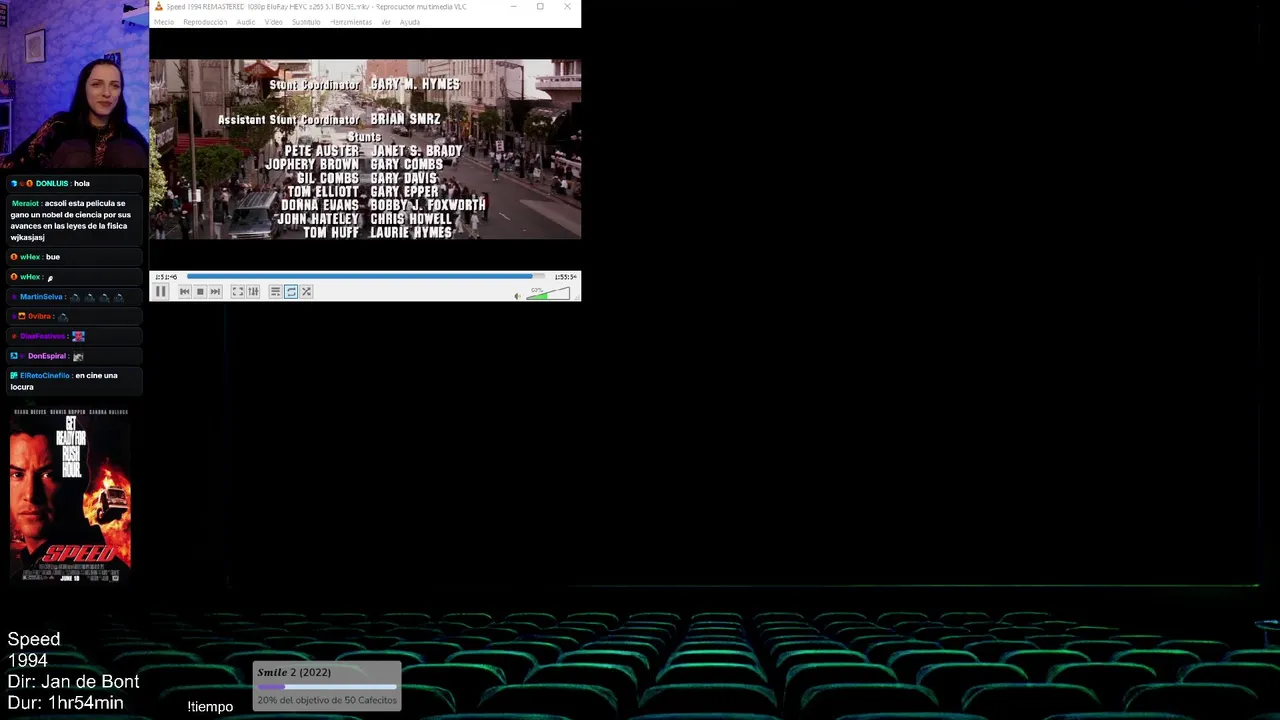Mute audio via VLC speaker icon
The width and height of the screenshot is (1280, 720).
(x=517, y=295)
